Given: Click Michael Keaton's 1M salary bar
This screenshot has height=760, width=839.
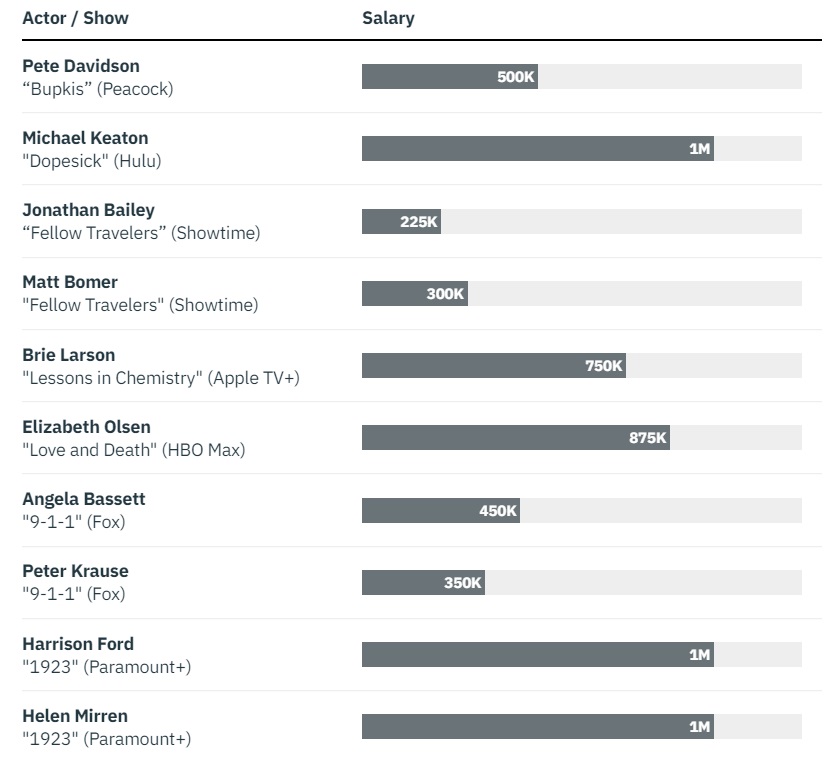Looking at the screenshot, I should pos(538,148).
